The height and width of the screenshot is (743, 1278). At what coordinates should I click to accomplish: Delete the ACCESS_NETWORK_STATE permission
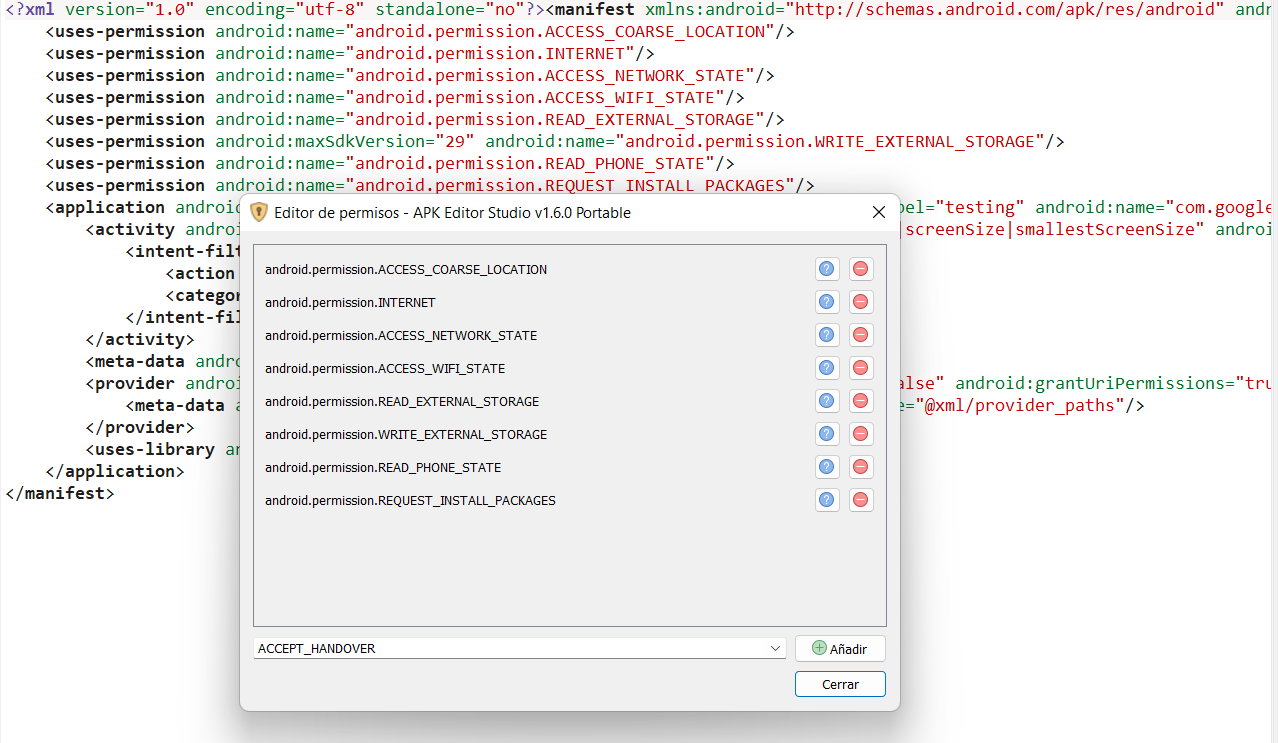pyautogui.click(x=860, y=335)
